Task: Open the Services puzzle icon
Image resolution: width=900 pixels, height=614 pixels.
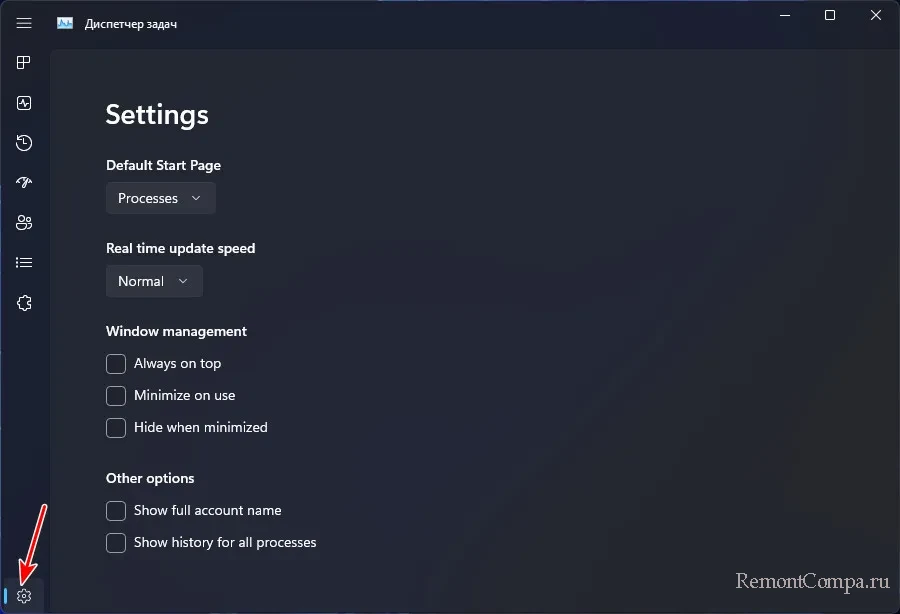Action: pyautogui.click(x=24, y=303)
